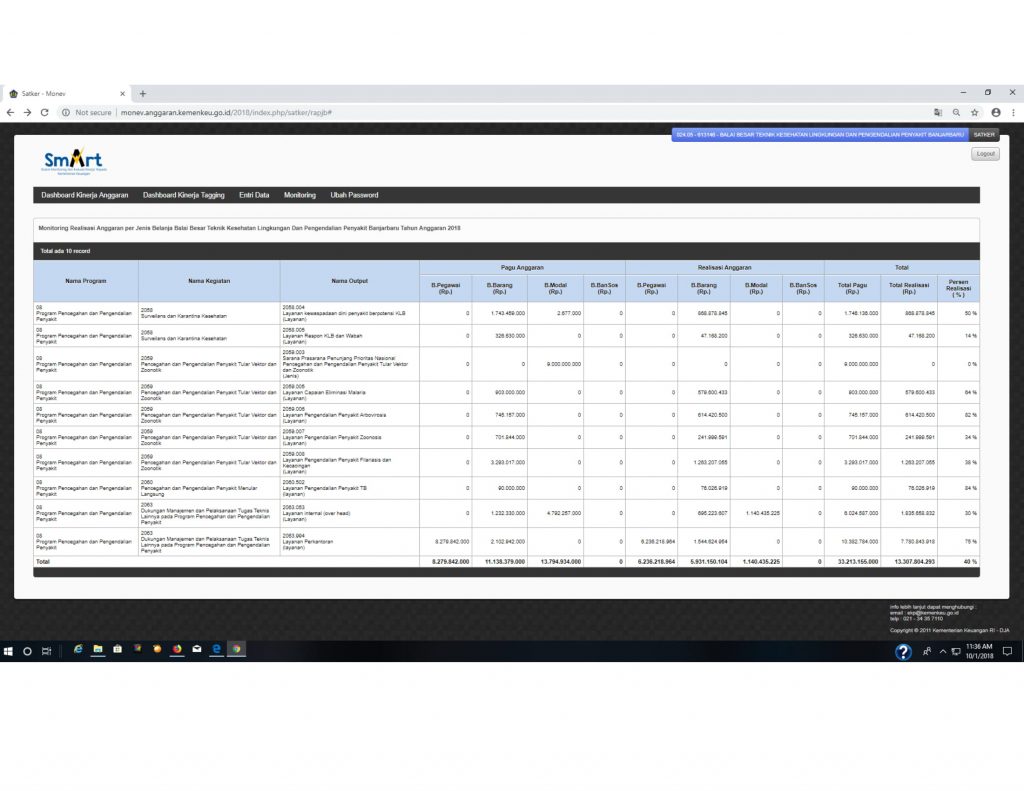Open the Chrome profile avatar icon
The image size is (1024, 791).
point(995,113)
